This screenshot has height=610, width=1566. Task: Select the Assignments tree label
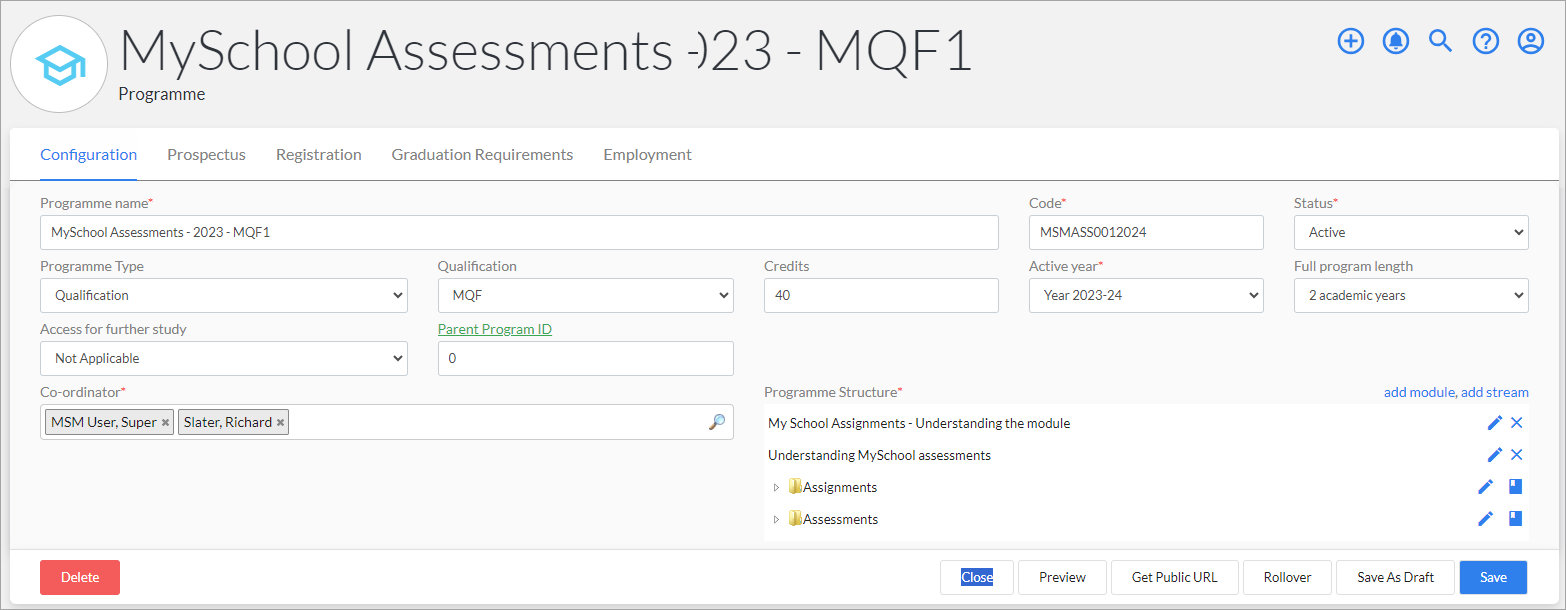pyautogui.click(x=840, y=487)
